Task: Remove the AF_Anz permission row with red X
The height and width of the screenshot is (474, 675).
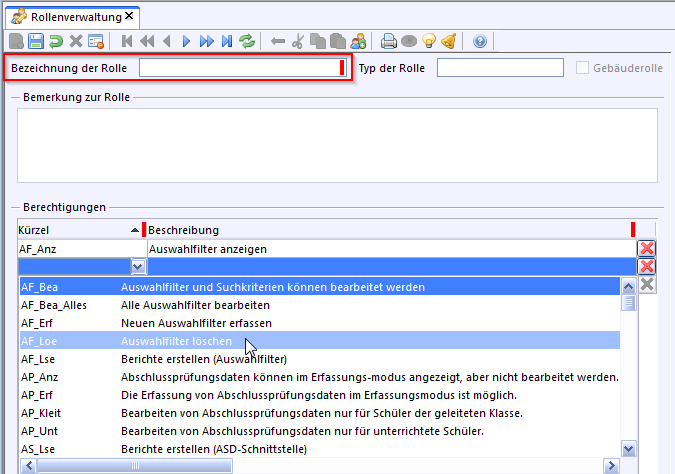Action: (x=646, y=248)
